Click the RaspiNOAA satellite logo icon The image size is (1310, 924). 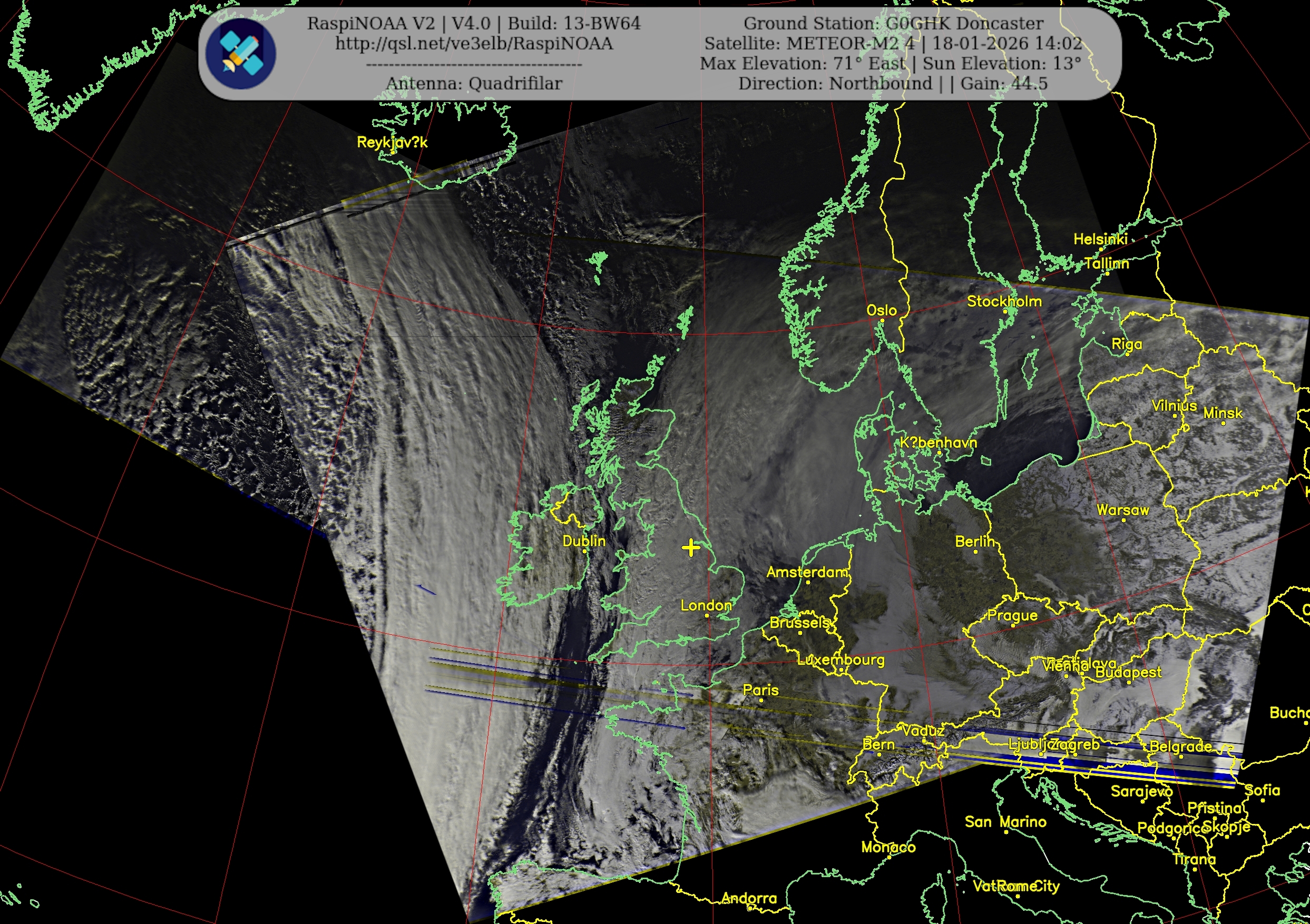241,54
